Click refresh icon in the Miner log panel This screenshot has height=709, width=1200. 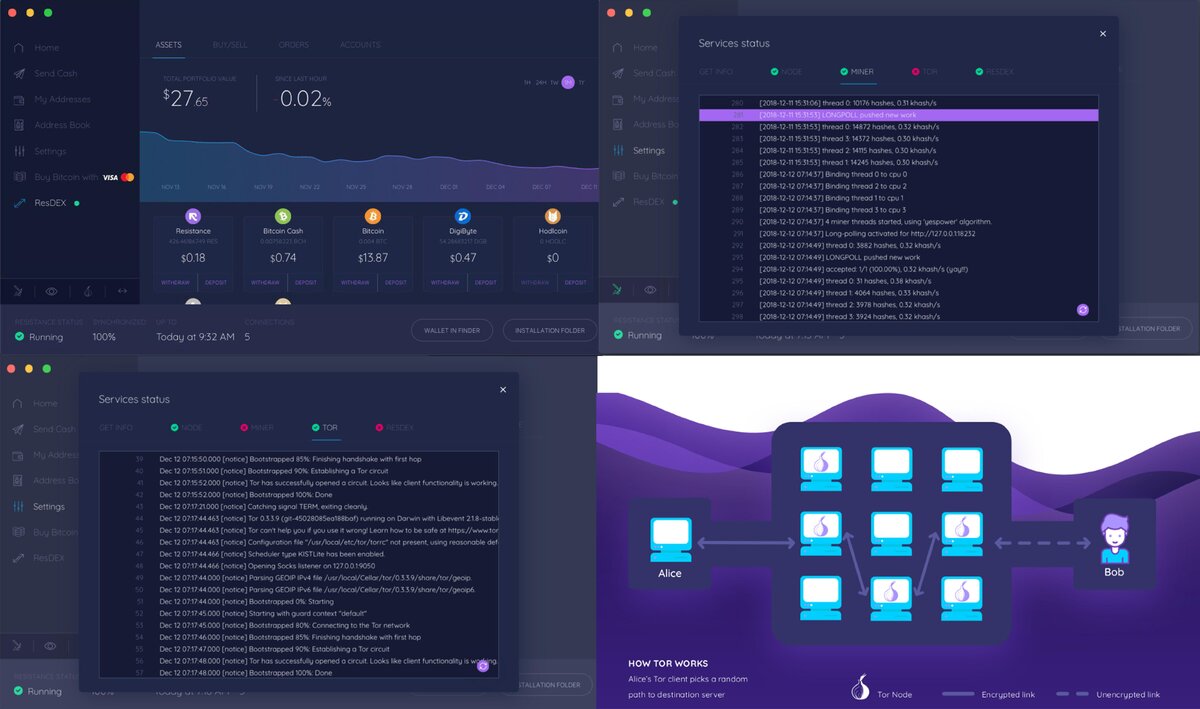[x=1083, y=310]
